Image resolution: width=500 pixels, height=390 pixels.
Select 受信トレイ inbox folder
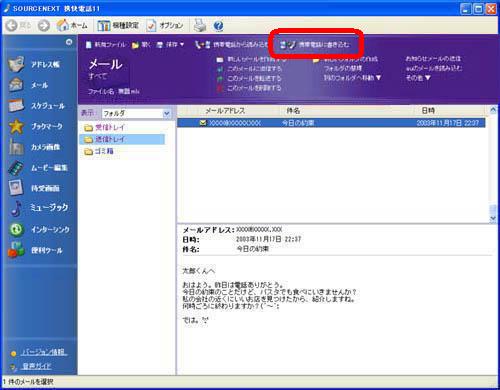coord(105,127)
